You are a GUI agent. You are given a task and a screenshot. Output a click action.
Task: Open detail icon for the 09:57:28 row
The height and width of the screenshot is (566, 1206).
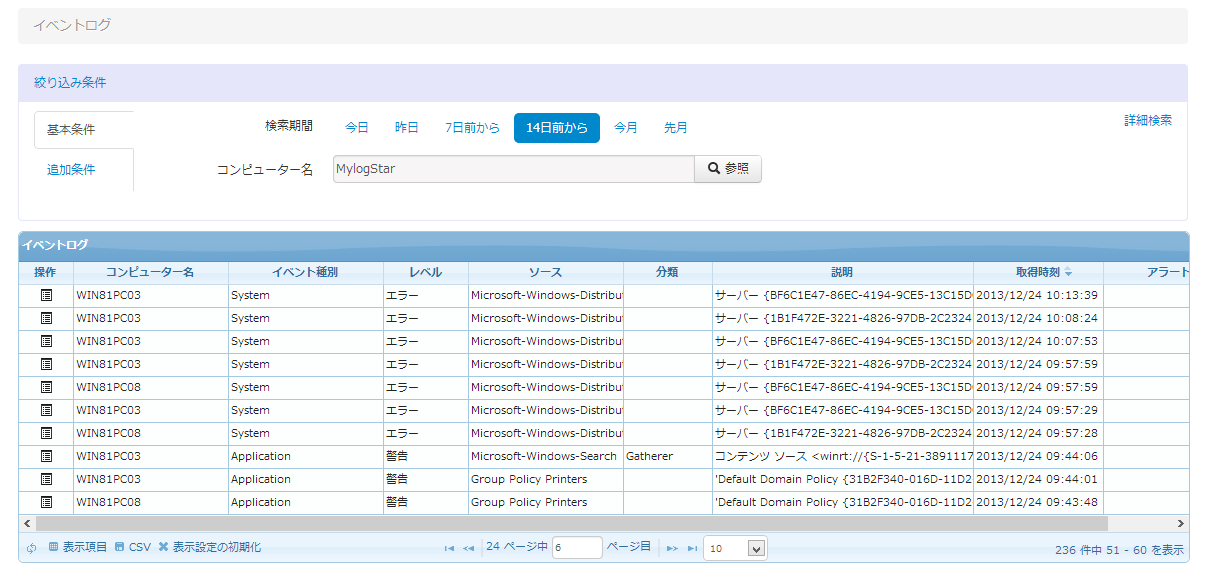point(45,433)
